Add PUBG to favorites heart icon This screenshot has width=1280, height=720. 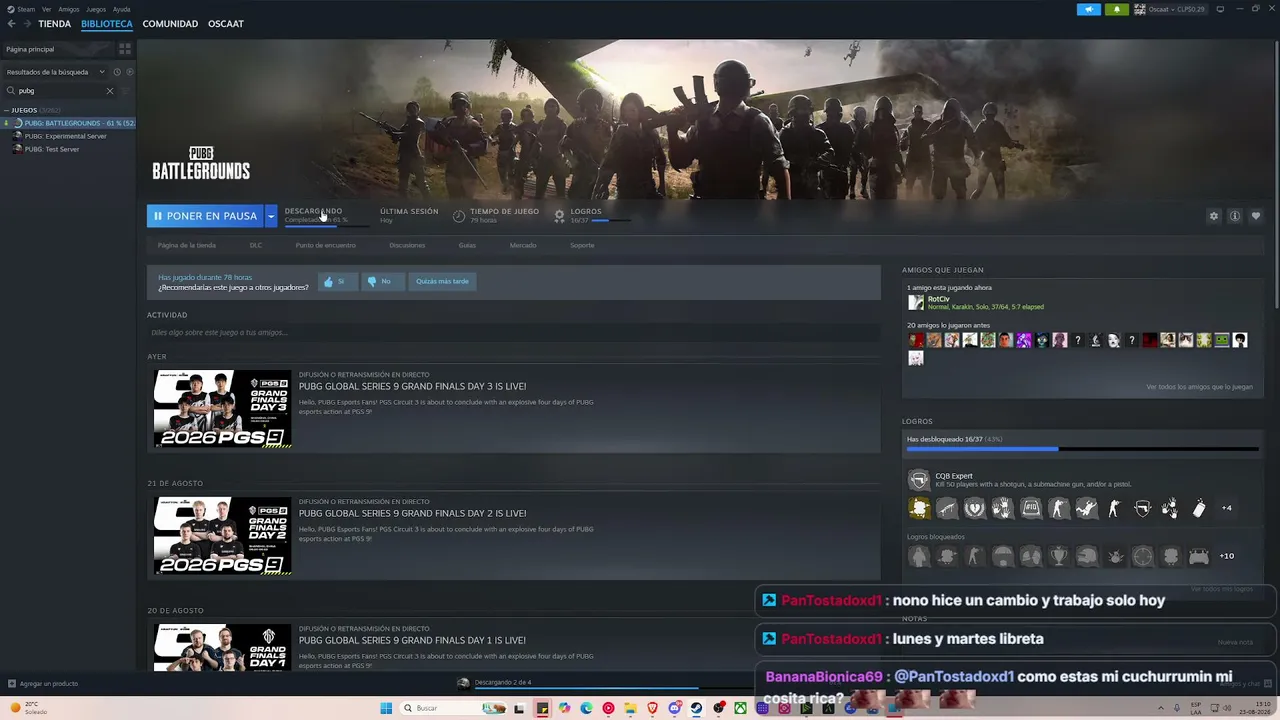(1256, 216)
